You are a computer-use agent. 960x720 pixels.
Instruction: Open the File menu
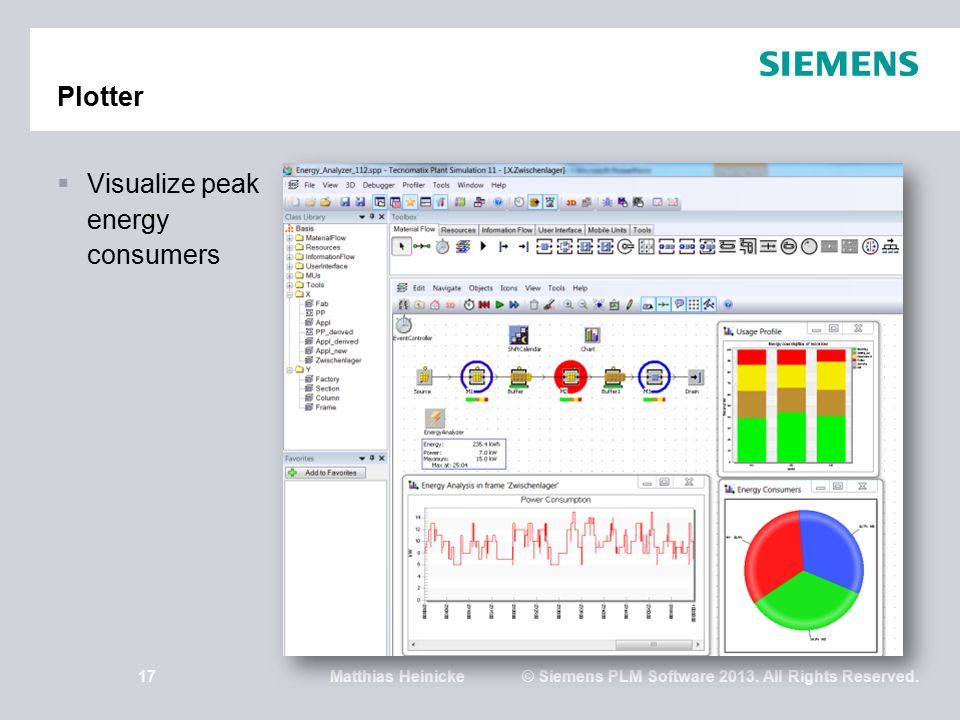coord(310,185)
